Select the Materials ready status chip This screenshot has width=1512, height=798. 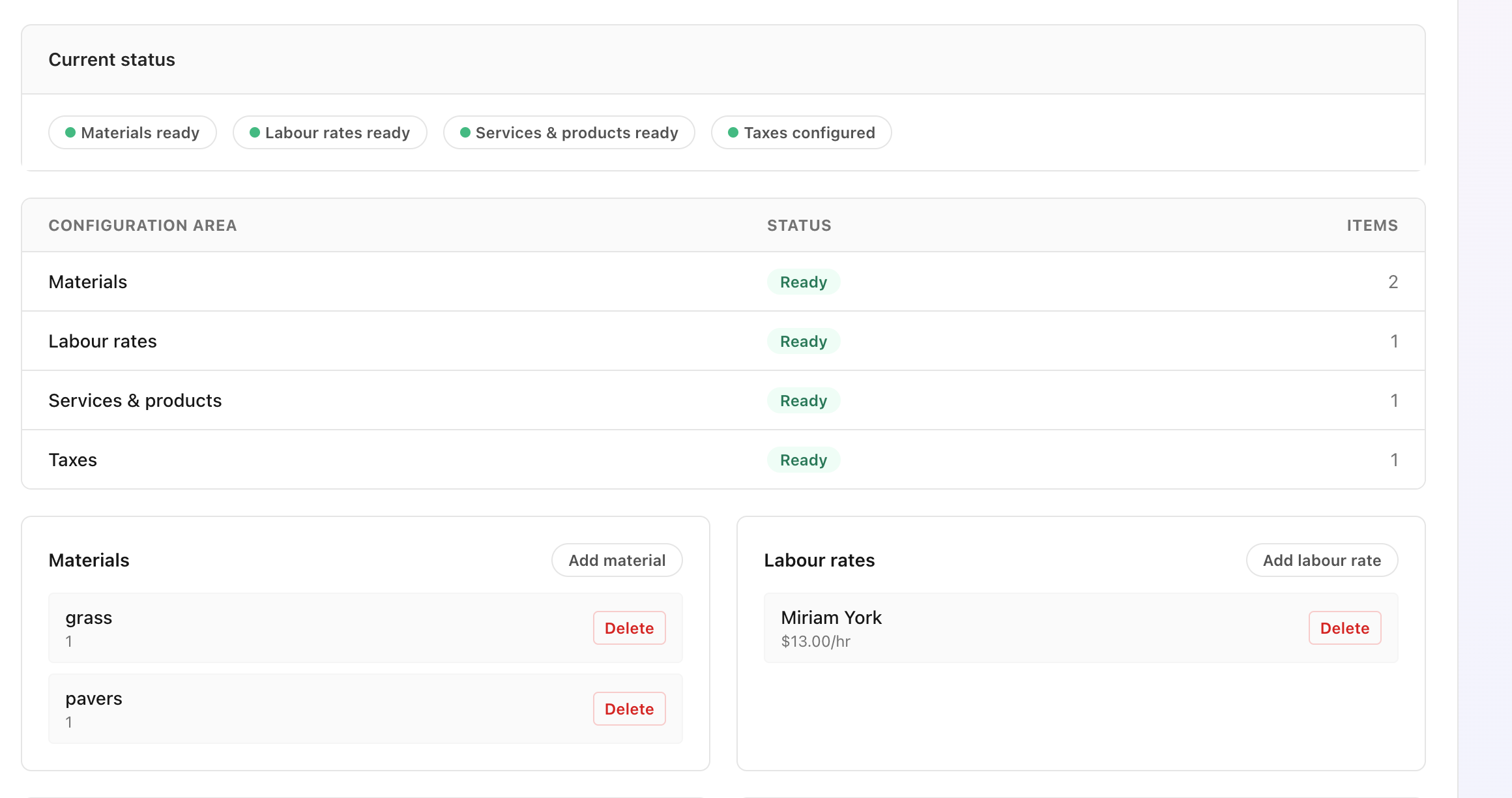click(132, 132)
